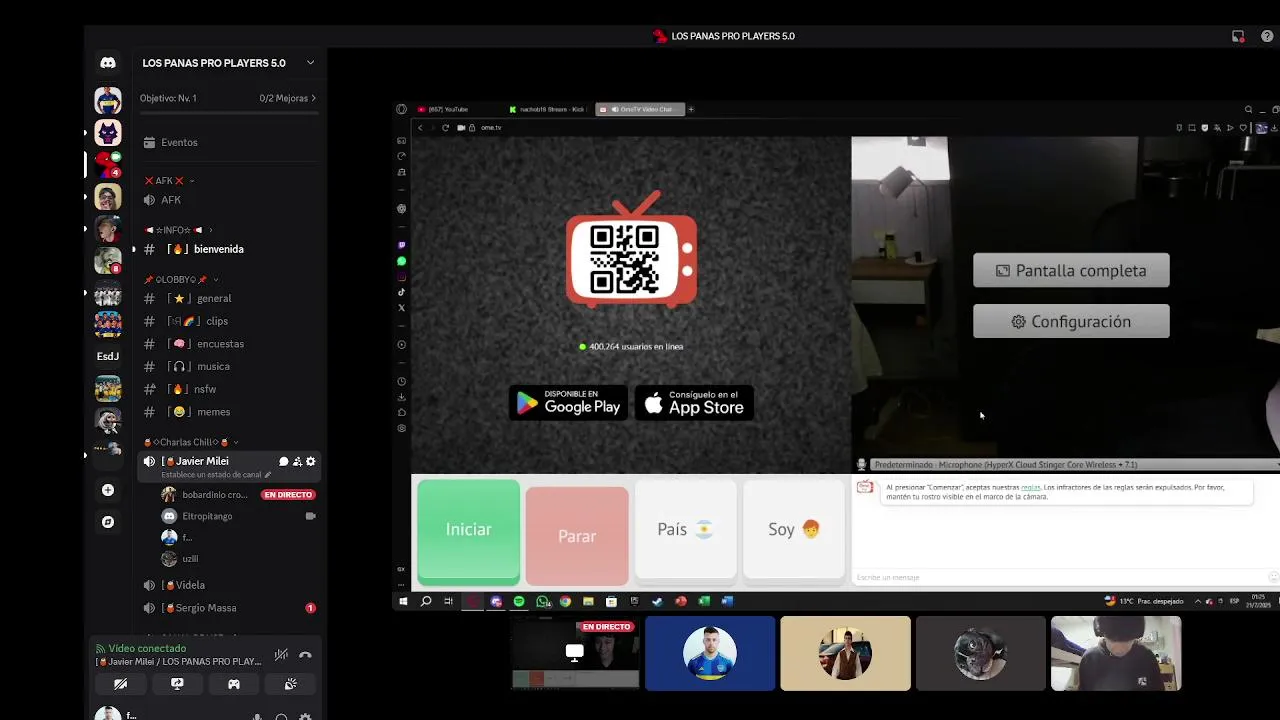1280x720 pixels.
Task: Open the Soy gender selector
Action: point(794,530)
